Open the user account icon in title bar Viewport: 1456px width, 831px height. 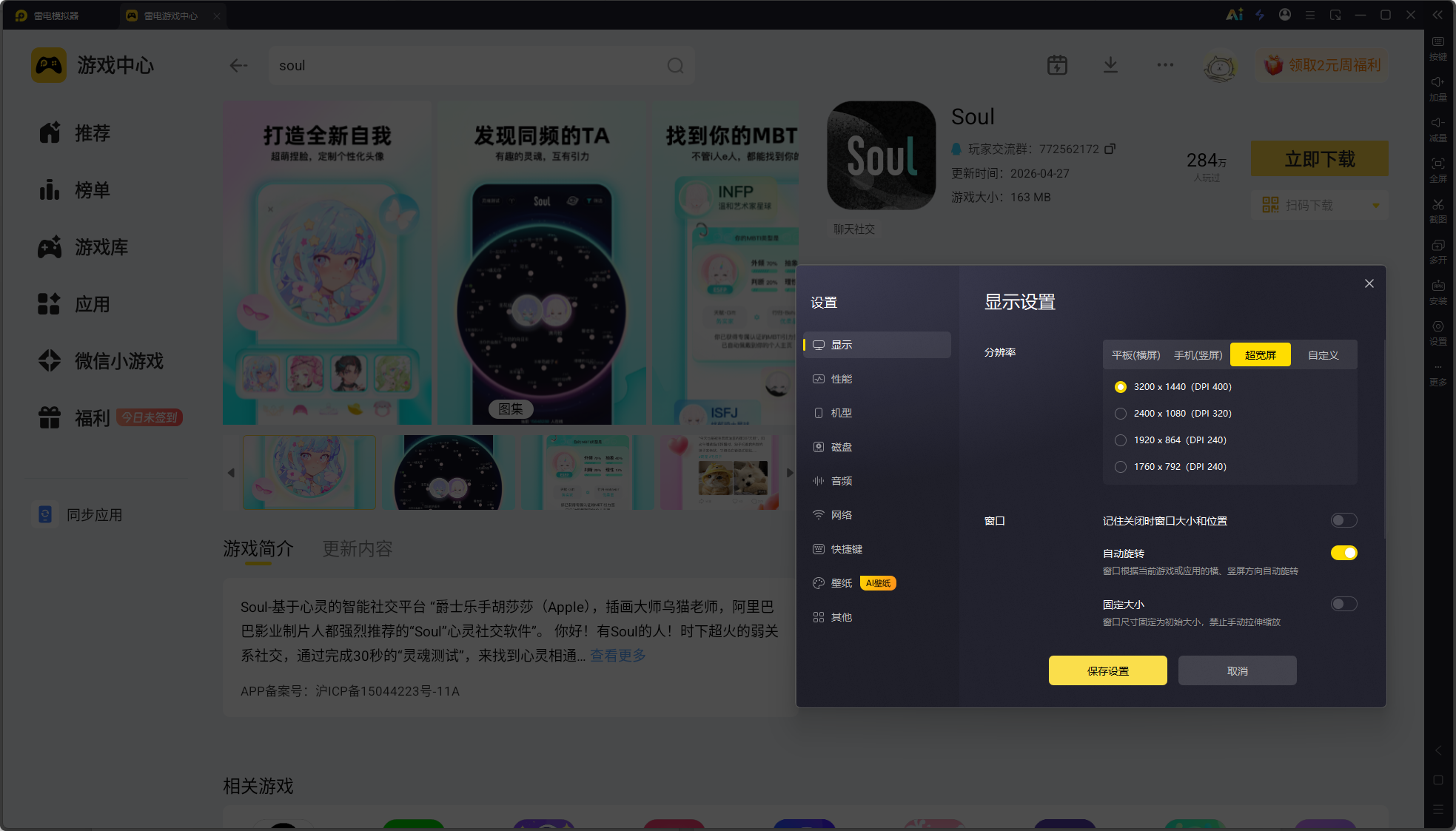(x=1285, y=15)
